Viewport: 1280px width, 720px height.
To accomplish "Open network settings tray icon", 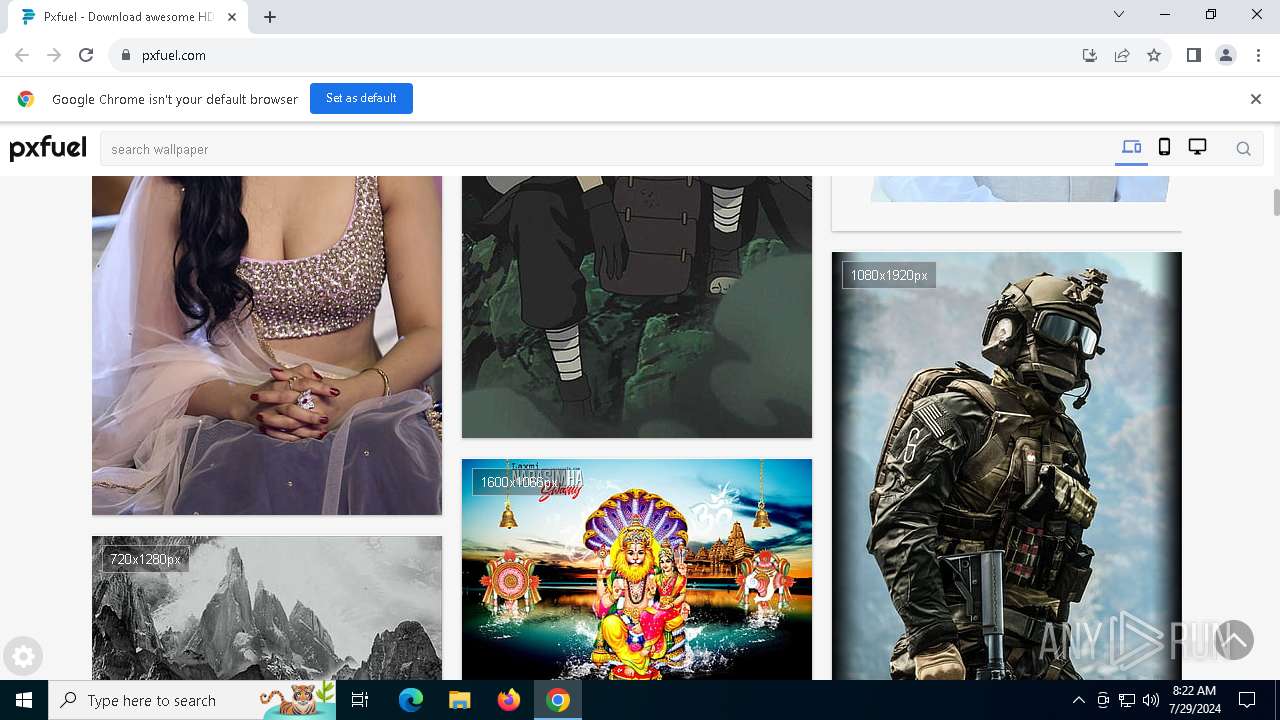I will [x=1127, y=700].
